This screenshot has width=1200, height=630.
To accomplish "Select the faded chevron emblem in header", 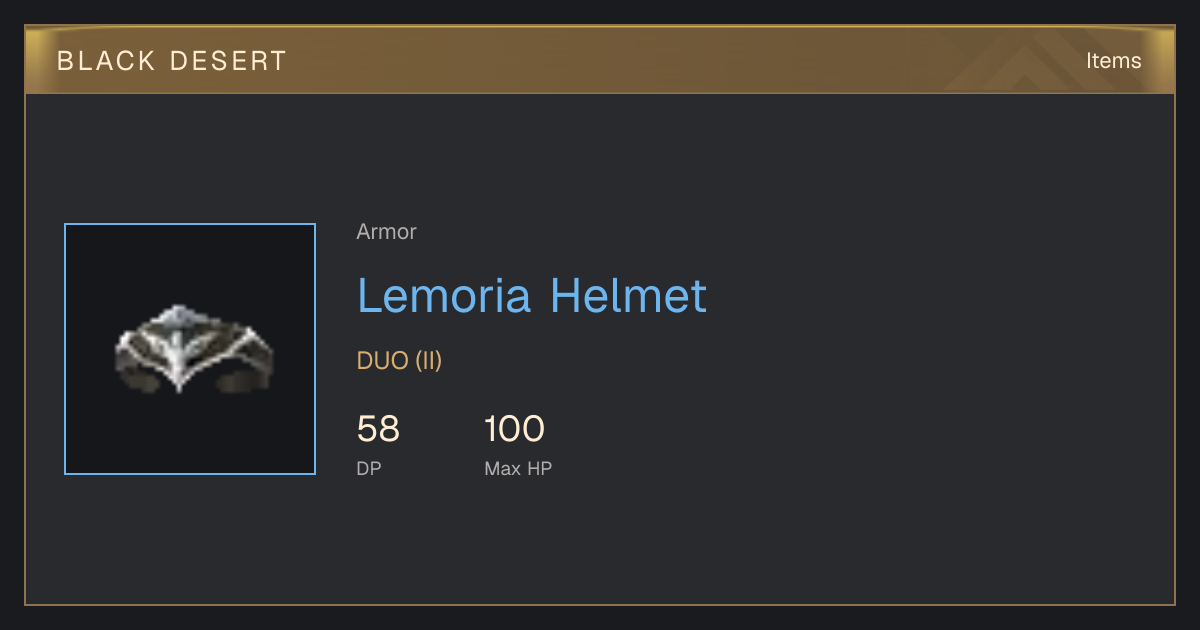I will [1024, 62].
